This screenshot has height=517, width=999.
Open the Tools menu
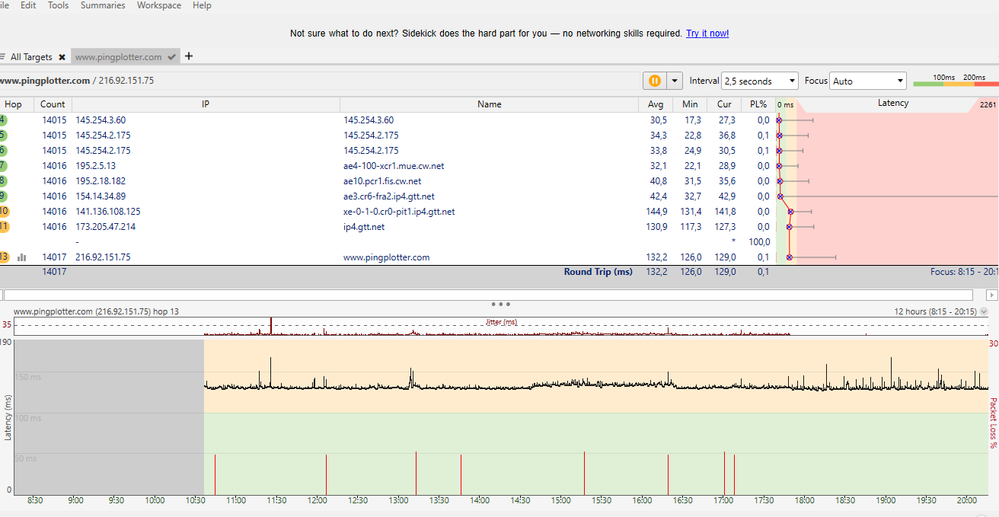click(58, 5)
